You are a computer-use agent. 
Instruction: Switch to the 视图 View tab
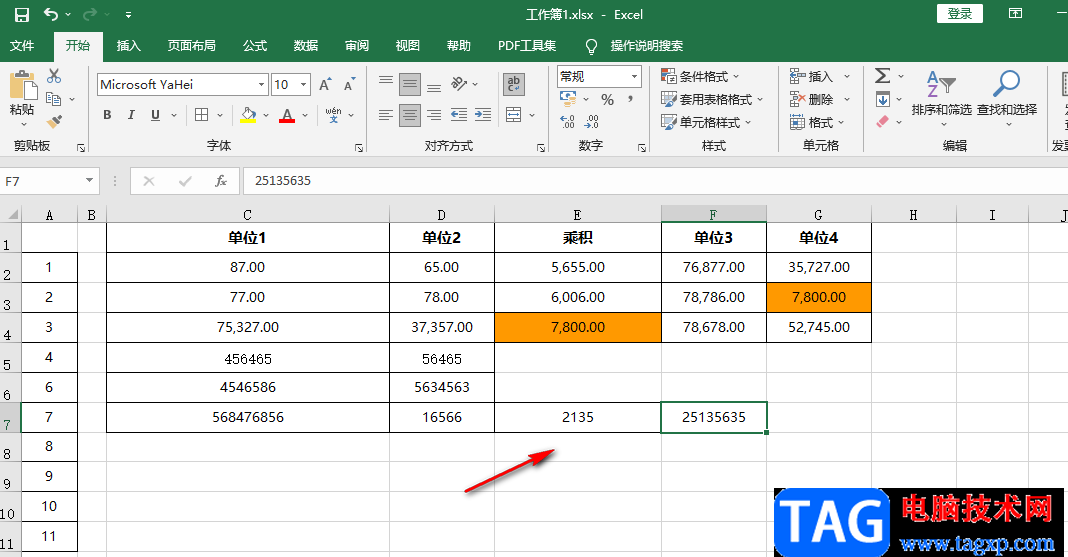[x=407, y=46]
